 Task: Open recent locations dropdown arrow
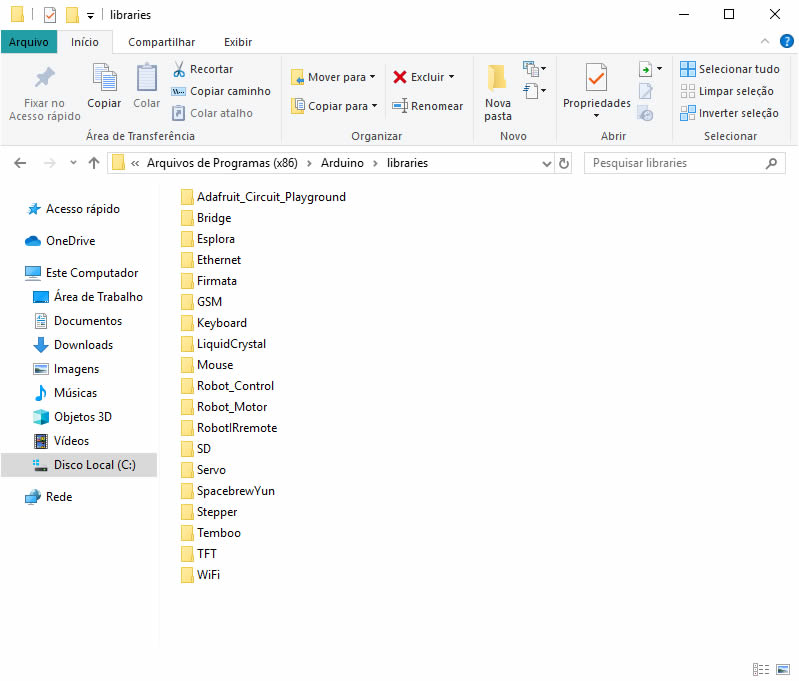point(73,163)
